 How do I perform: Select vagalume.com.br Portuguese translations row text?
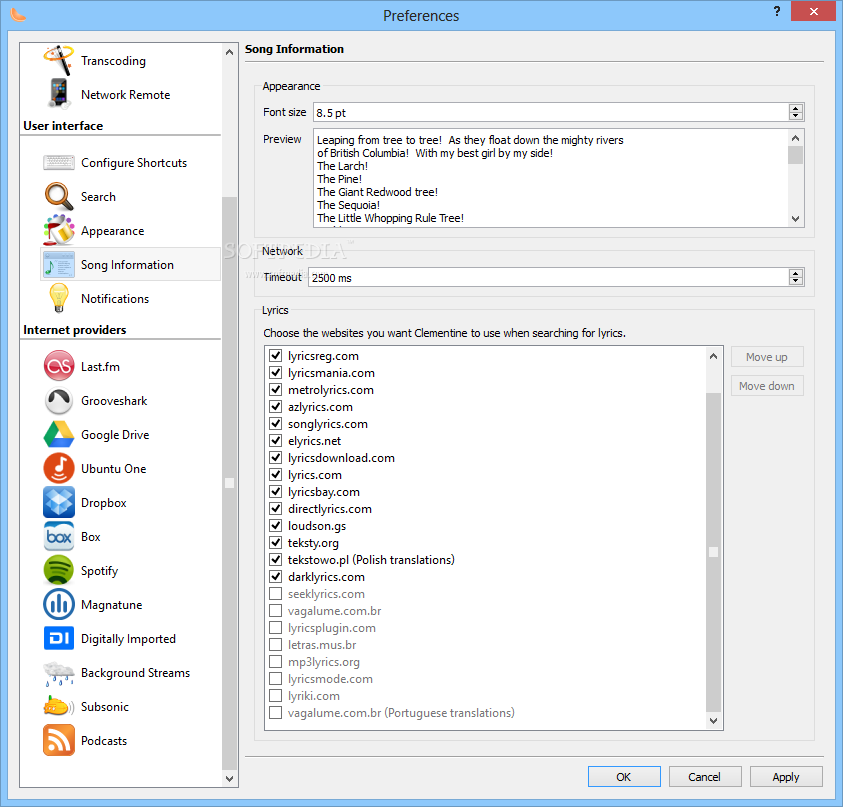[401, 713]
